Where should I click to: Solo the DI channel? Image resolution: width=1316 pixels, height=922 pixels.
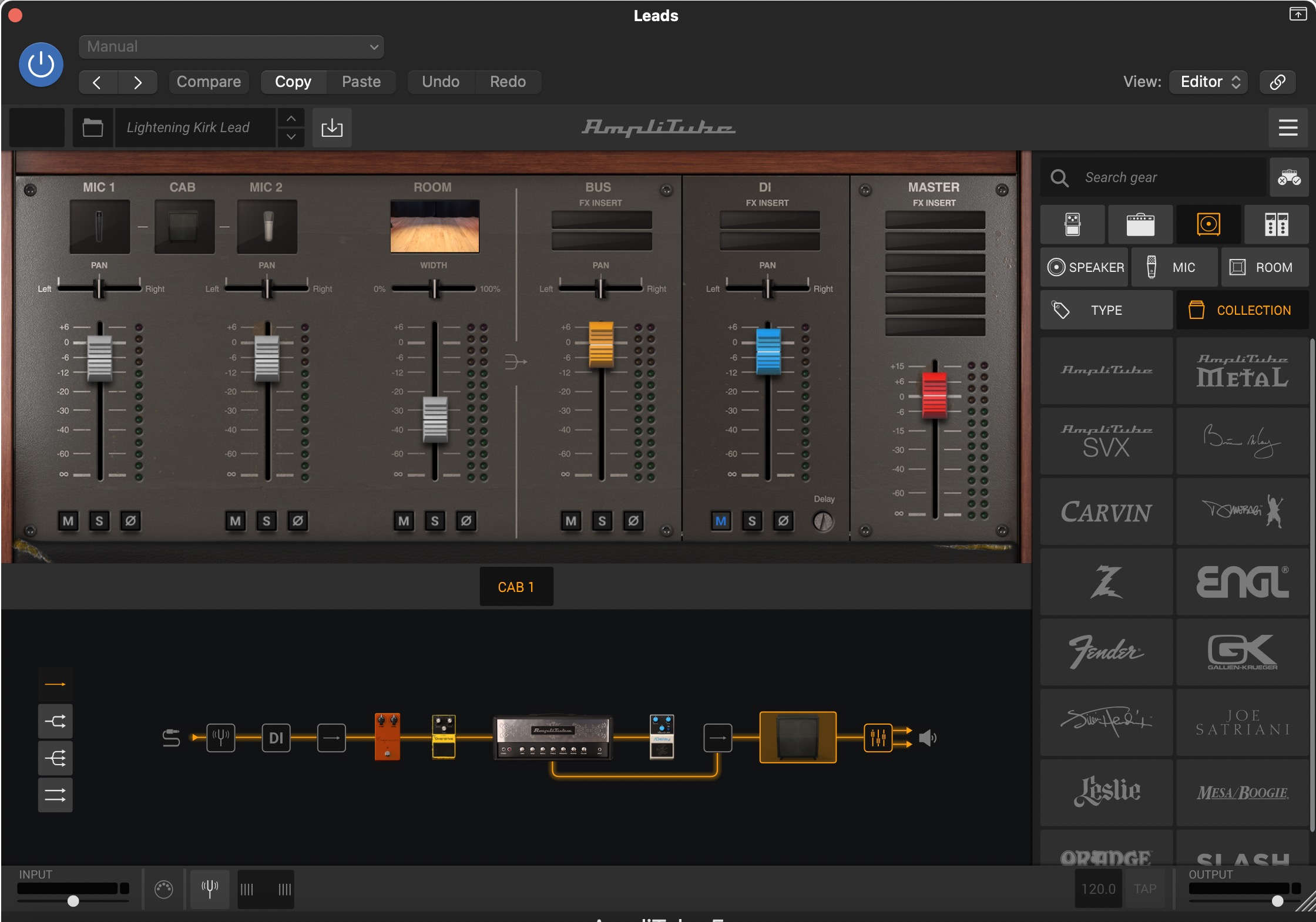(x=752, y=521)
